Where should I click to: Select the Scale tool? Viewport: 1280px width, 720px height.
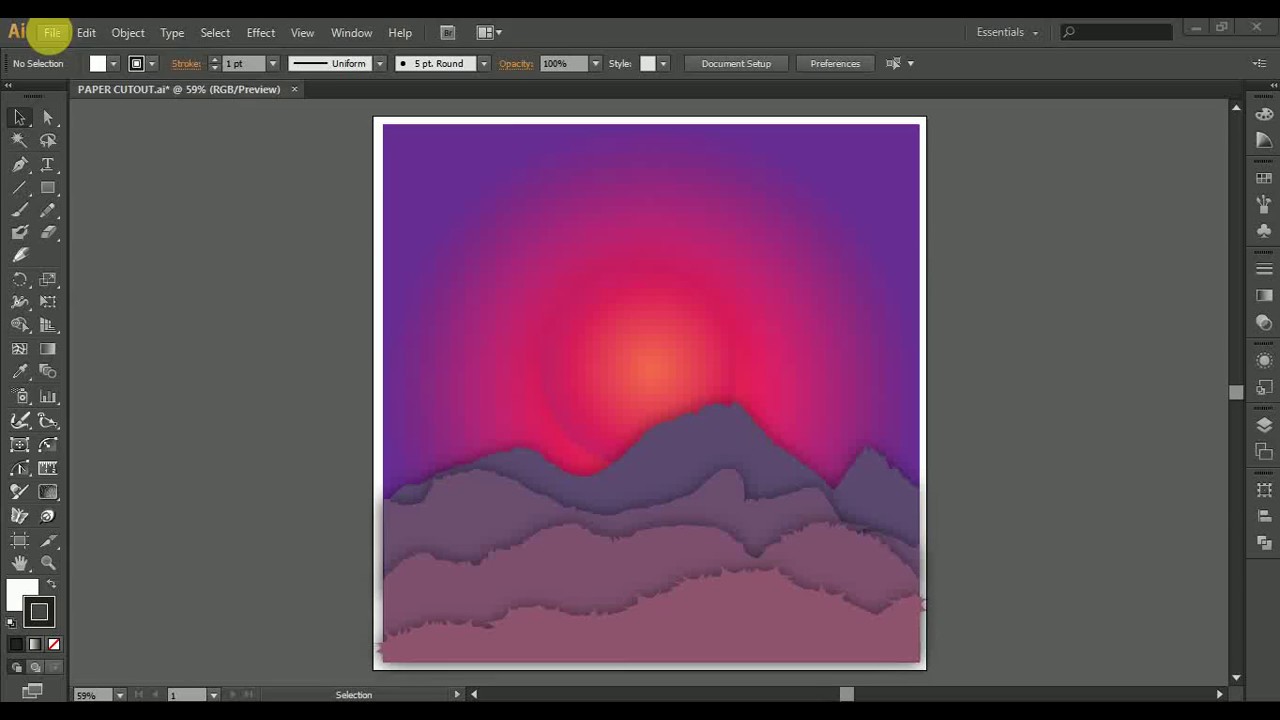click(x=48, y=280)
